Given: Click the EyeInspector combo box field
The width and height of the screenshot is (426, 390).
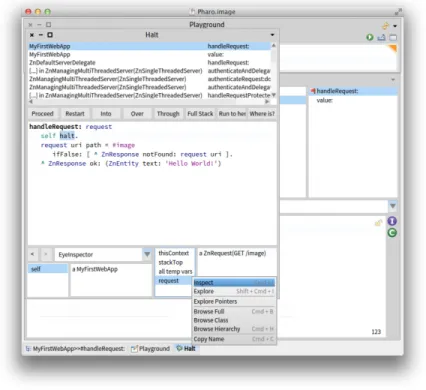Looking at the screenshot, I should click(99, 254).
